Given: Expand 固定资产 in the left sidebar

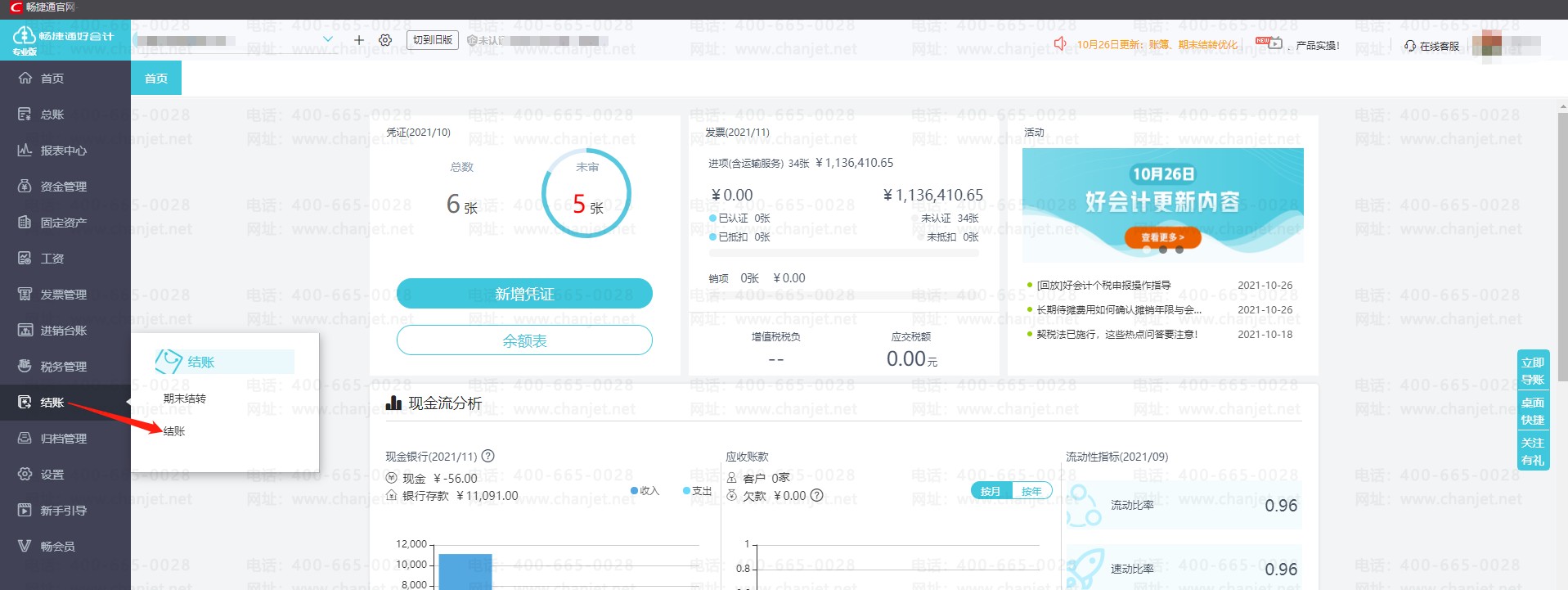Looking at the screenshot, I should (x=64, y=223).
